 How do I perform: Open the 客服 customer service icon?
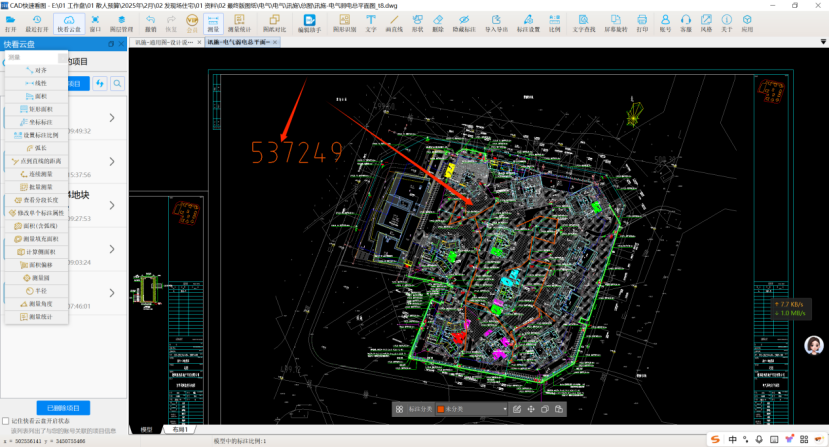pos(686,22)
